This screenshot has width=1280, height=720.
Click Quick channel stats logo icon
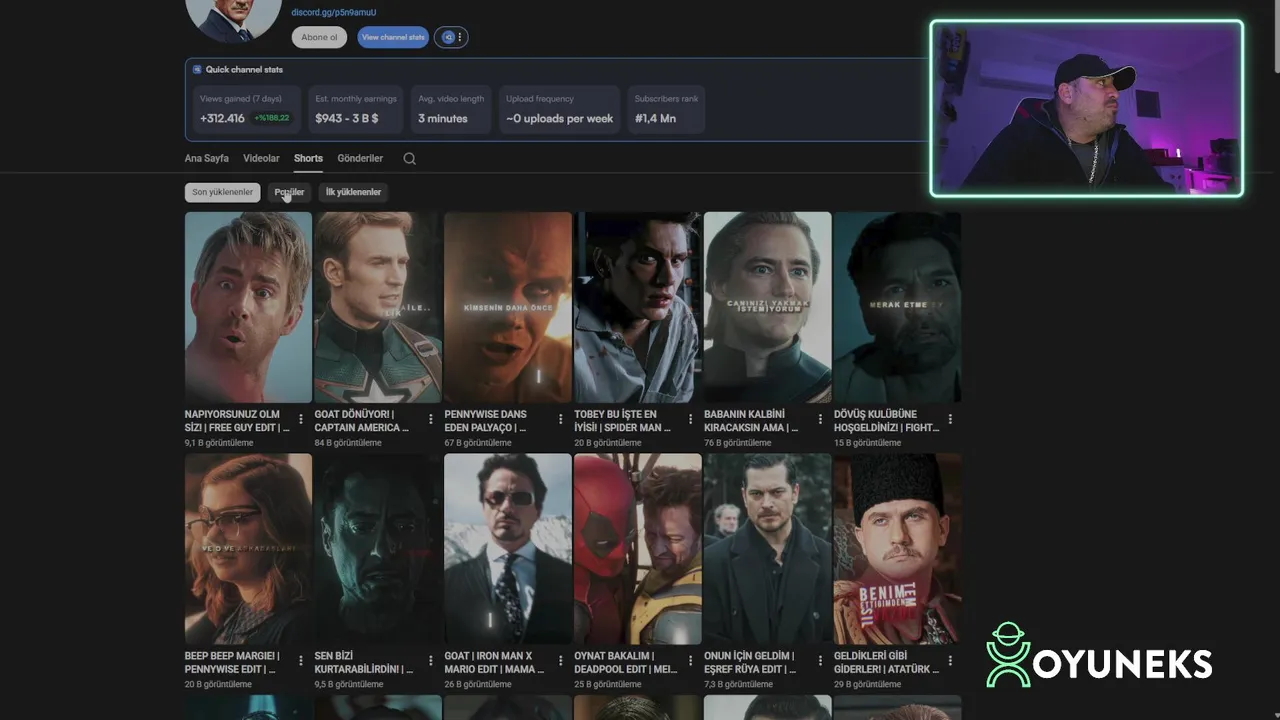(197, 70)
